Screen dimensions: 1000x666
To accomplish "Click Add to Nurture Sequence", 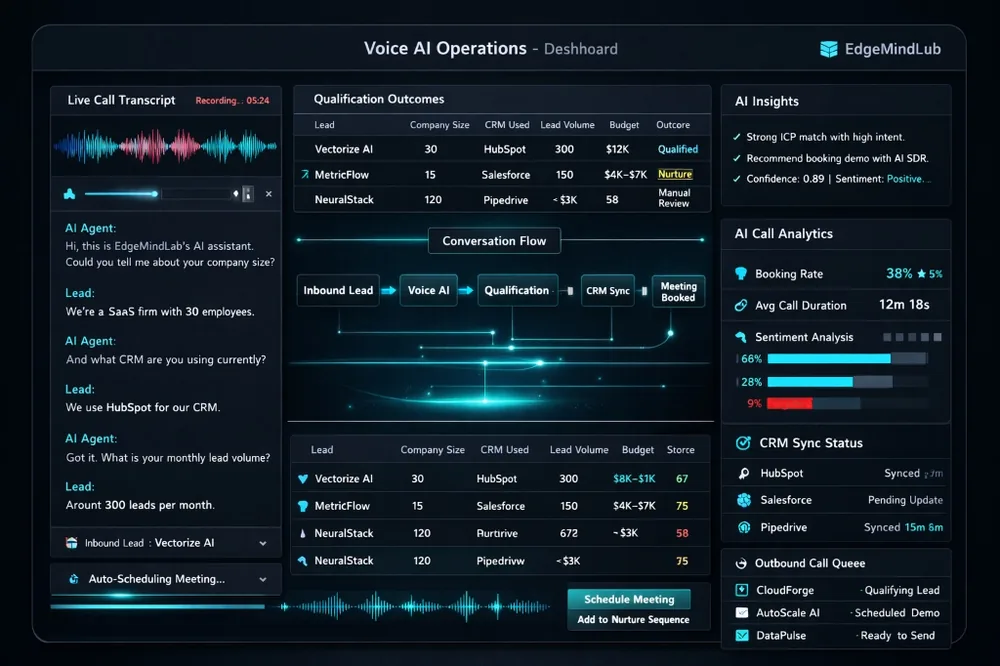I will [633, 619].
